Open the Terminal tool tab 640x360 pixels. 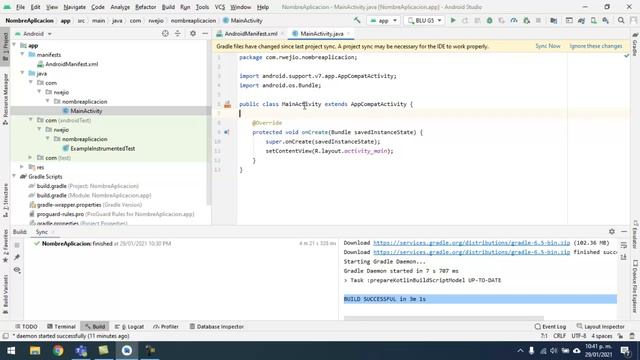pos(61,327)
